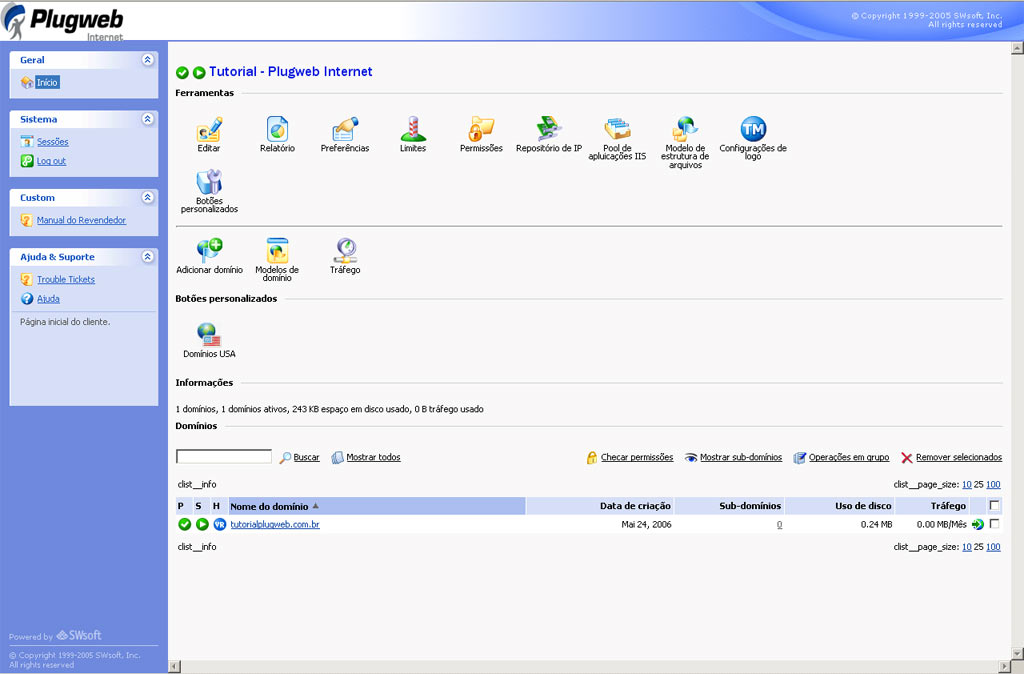Viewport: 1024px width, 674px height.
Task: Click the Manual do Revendedor icon
Action: click(27, 220)
